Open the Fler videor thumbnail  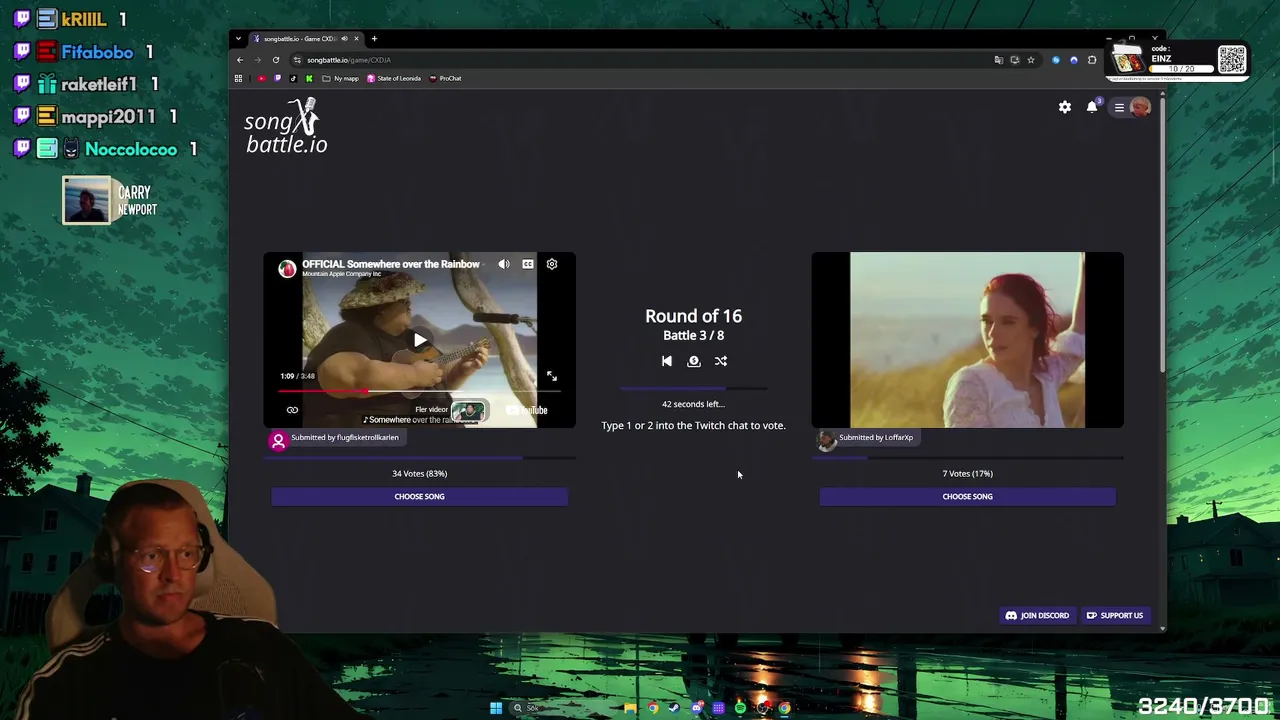(469, 410)
